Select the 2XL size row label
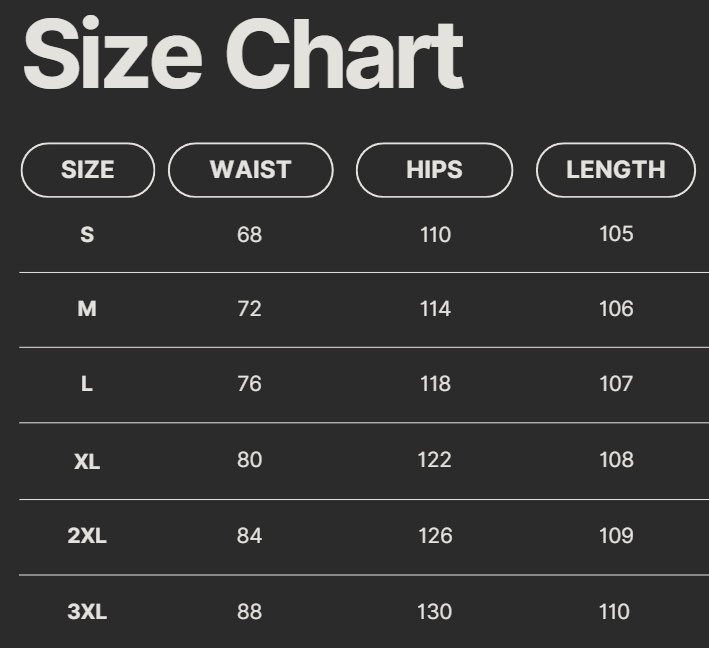This screenshot has height=648, width=709. (x=87, y=536)
